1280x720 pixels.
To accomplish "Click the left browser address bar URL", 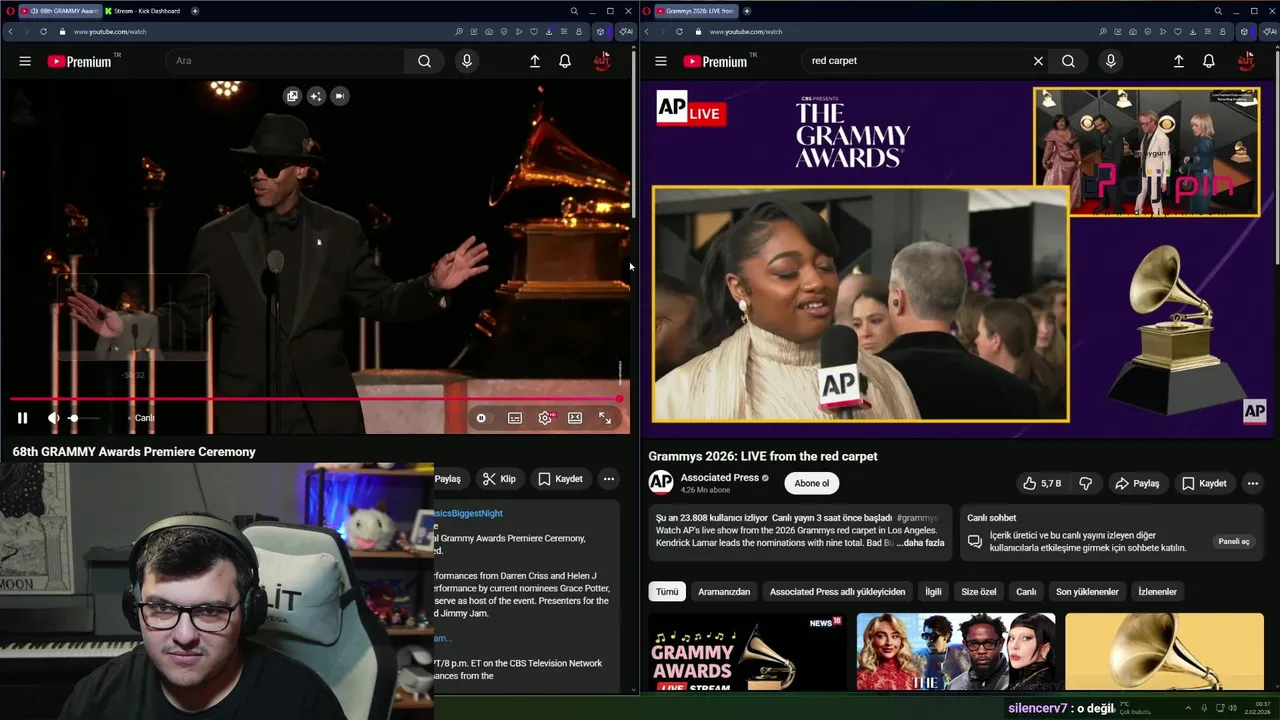I will coord(110,31).
